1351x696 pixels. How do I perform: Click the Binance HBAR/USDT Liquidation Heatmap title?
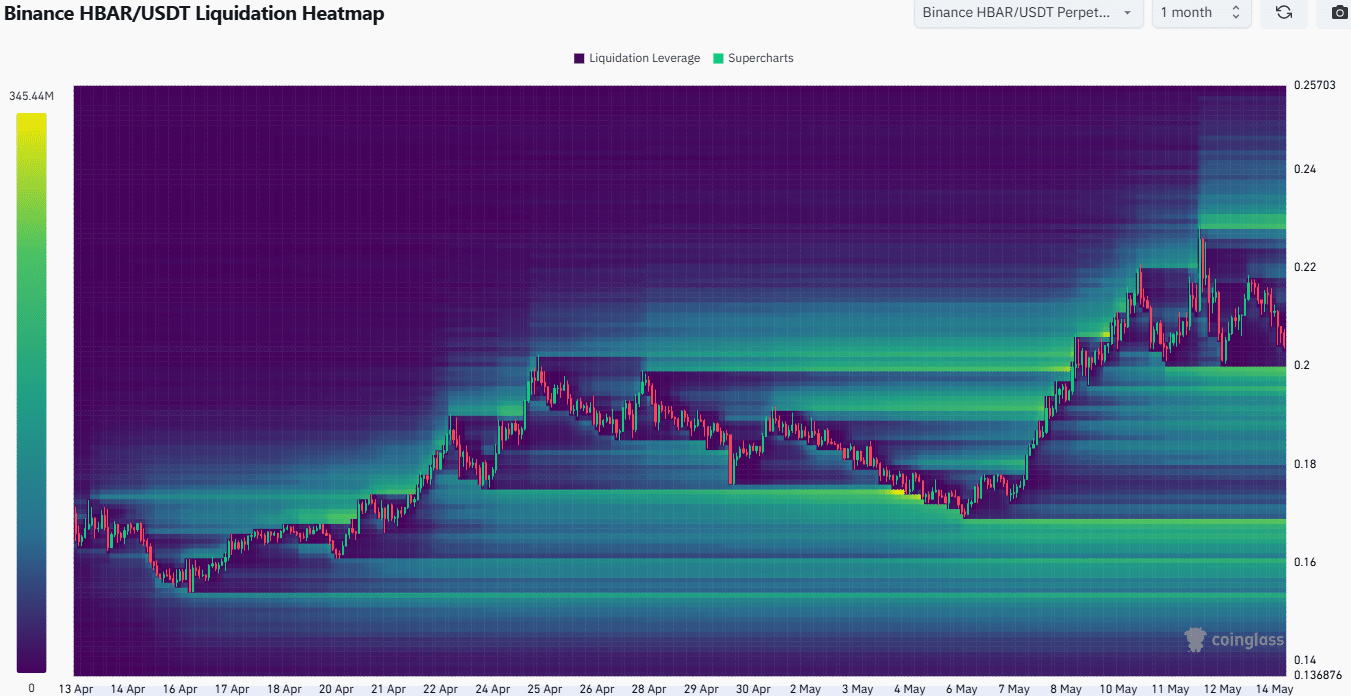(194, 14)
